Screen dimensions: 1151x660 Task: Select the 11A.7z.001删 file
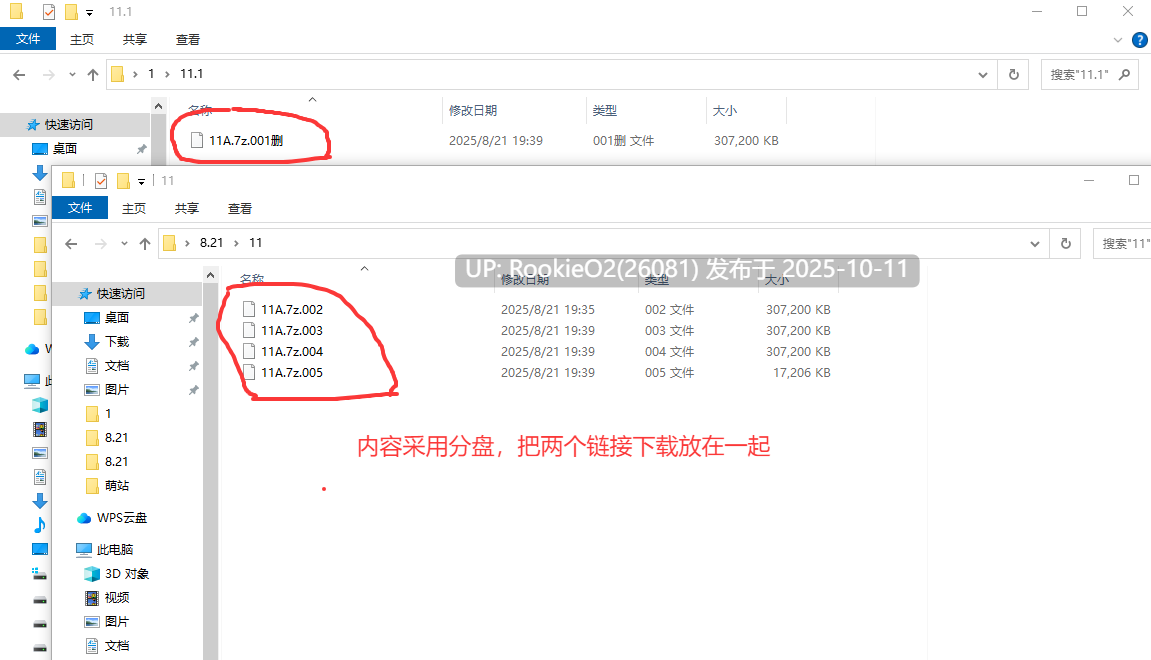coord(246,140)
